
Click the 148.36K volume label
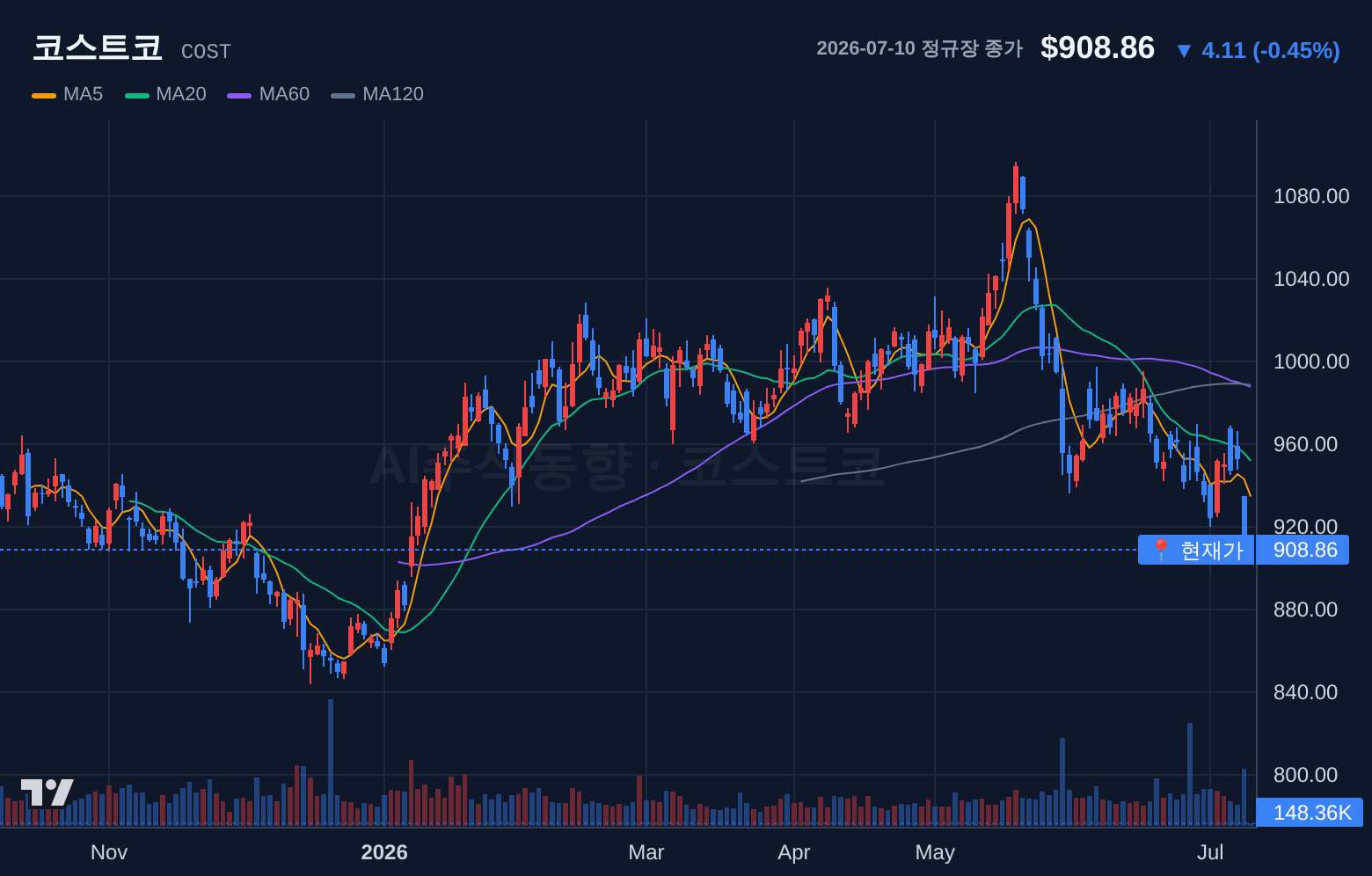click(x=1311, y=812)
